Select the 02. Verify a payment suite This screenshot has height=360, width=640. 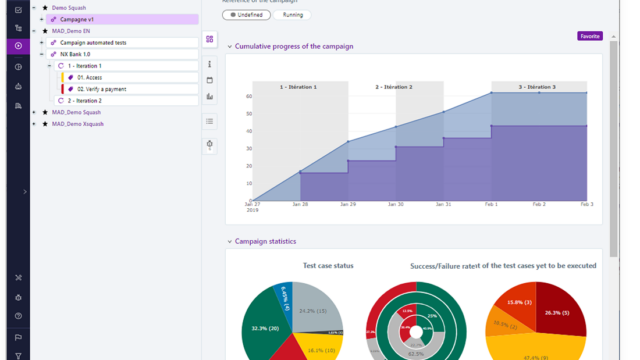(x=130, y=89)
